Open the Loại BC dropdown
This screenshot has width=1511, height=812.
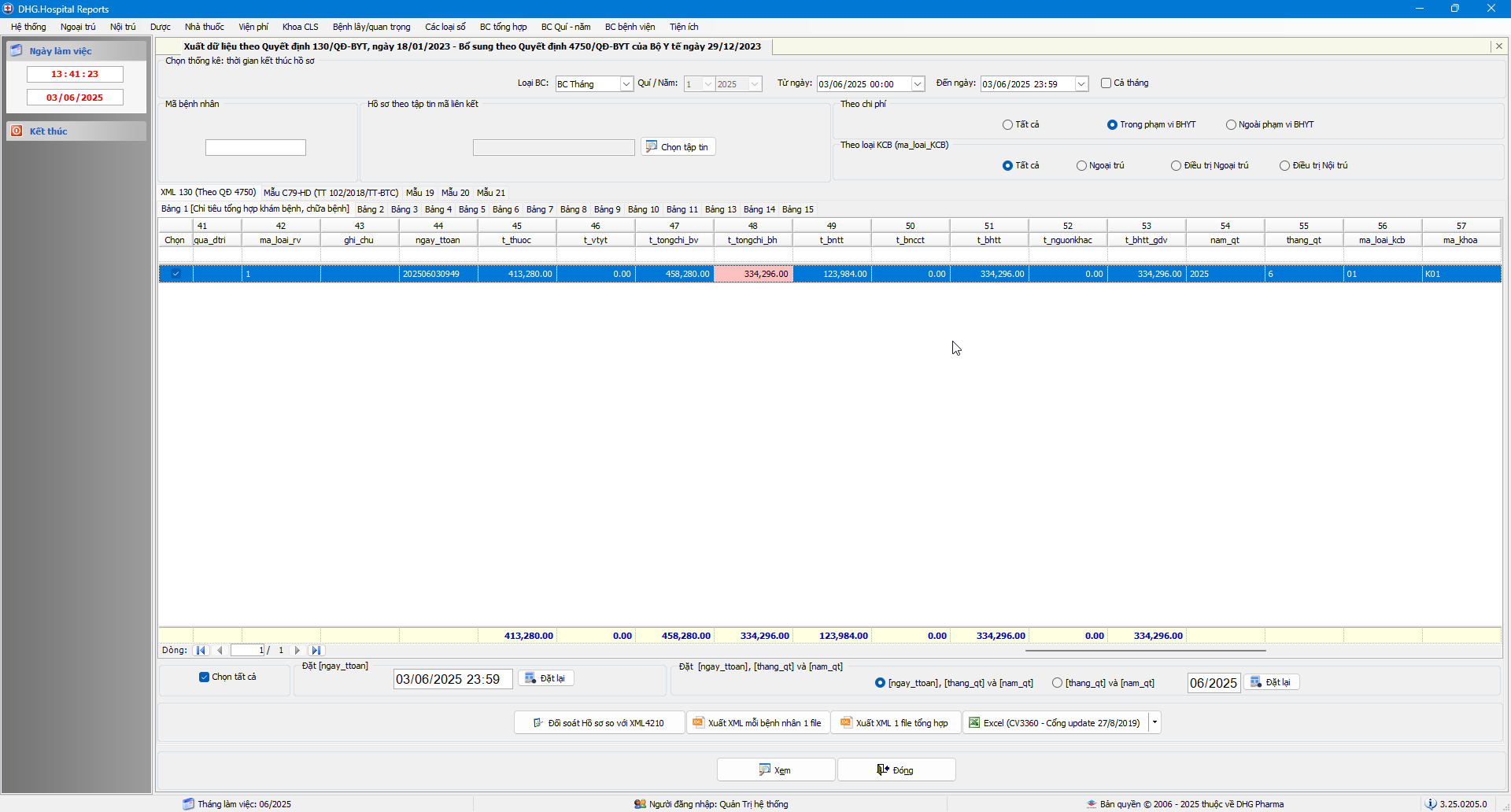626,83
